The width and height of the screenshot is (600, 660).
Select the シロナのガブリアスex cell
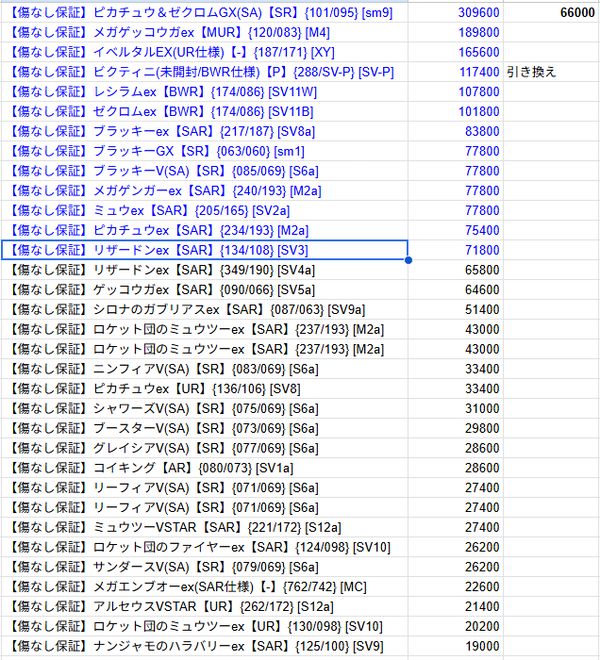tap(204, 309)
